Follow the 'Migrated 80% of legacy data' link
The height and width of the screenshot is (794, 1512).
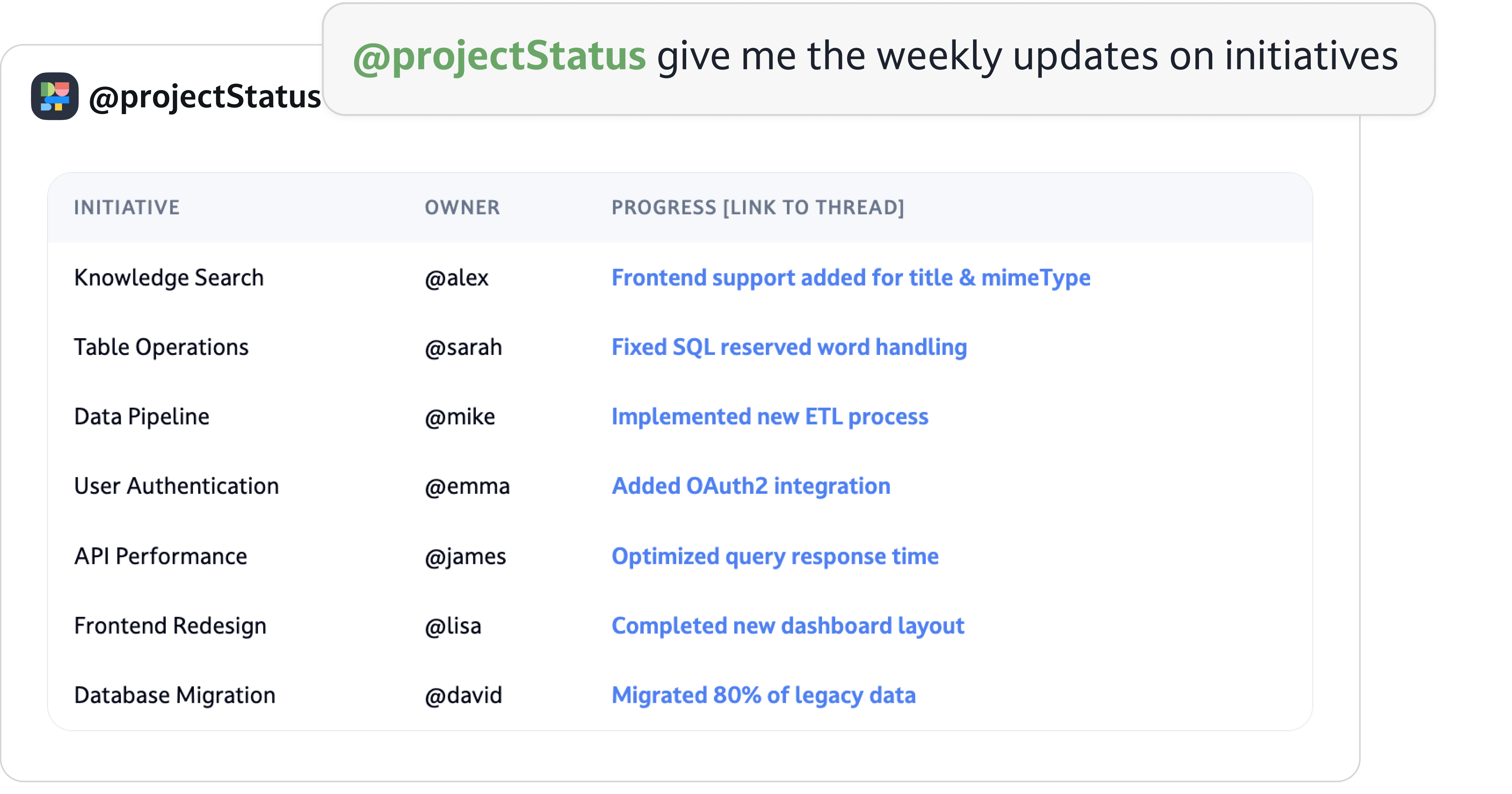[763, 695]
